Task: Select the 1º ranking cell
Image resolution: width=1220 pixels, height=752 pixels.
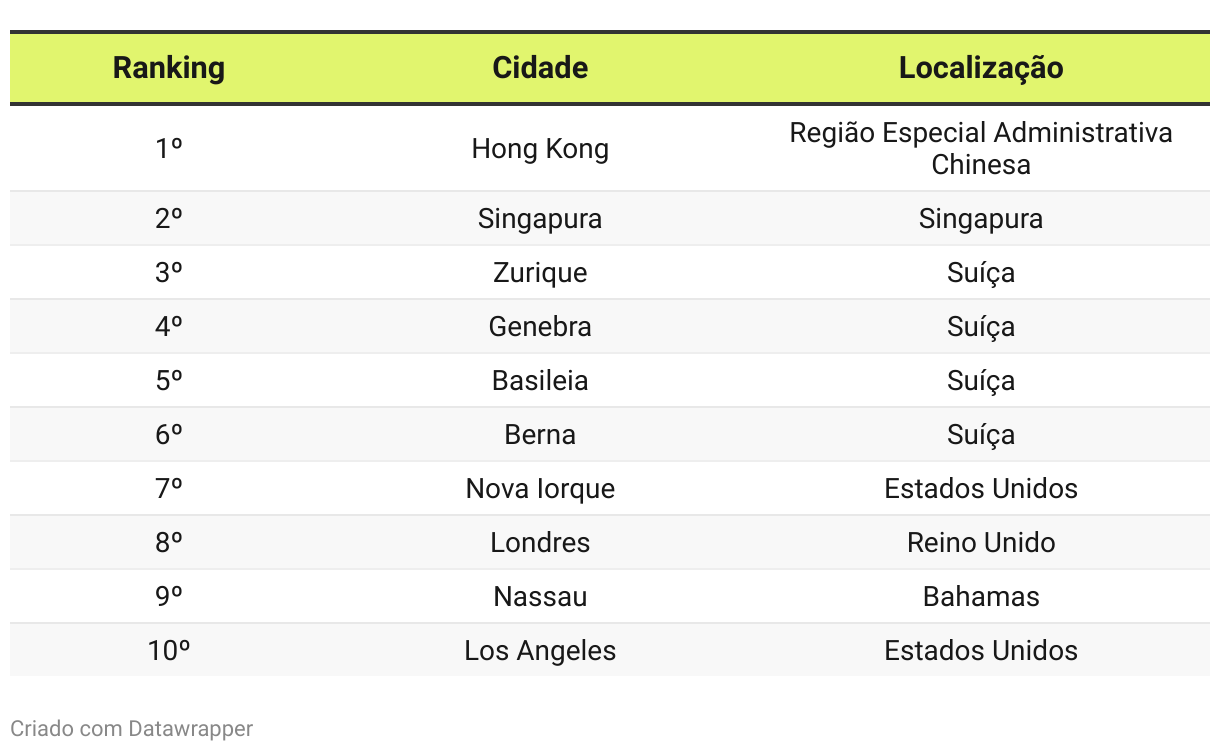Action: point(169,149)
